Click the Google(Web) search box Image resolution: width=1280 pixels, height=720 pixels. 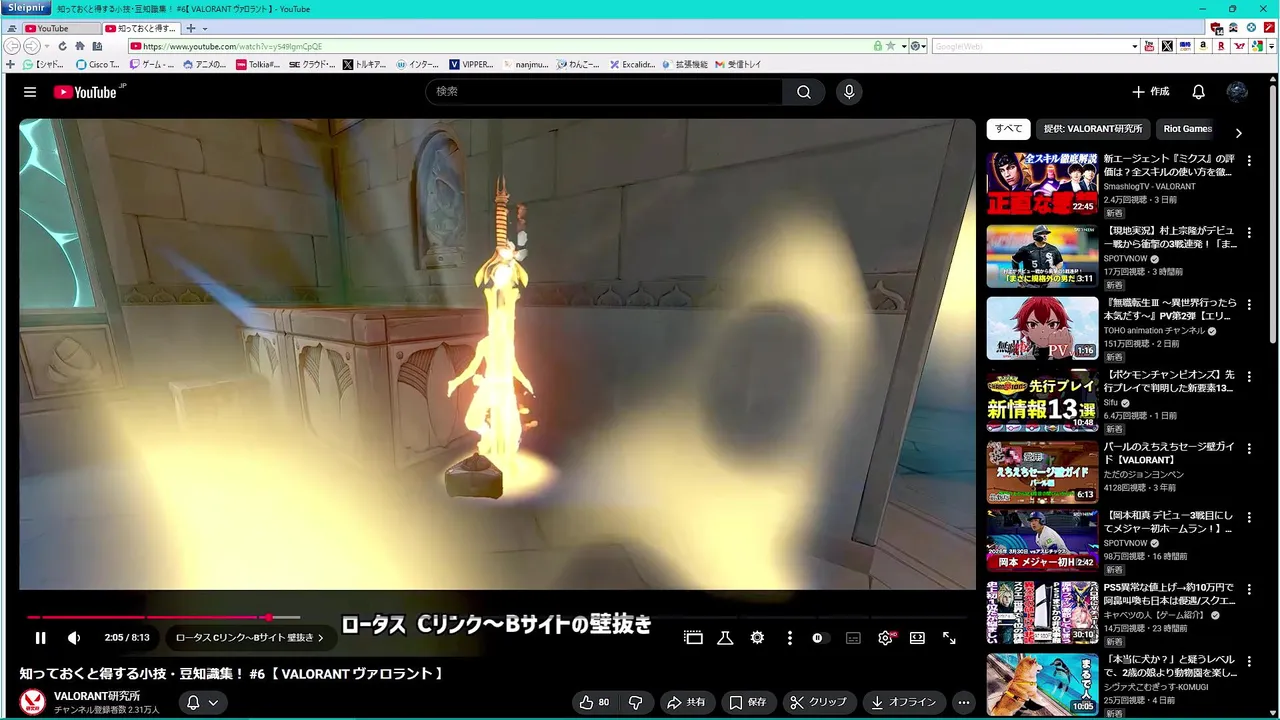coord(1030,46)
